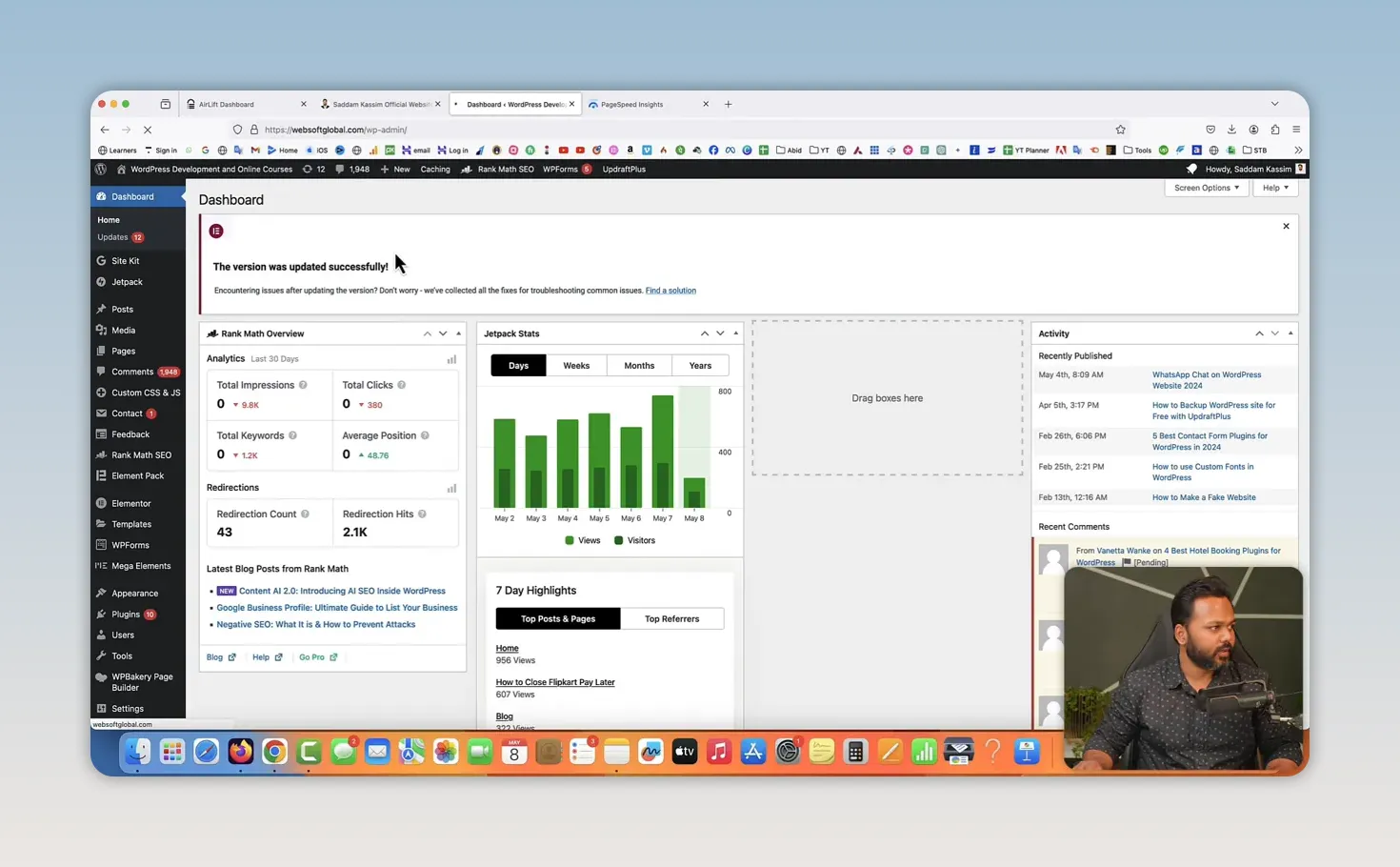Stop loading the page
Screen dimensions: 1400x867
pyautogui.click(x=148, y=130)
